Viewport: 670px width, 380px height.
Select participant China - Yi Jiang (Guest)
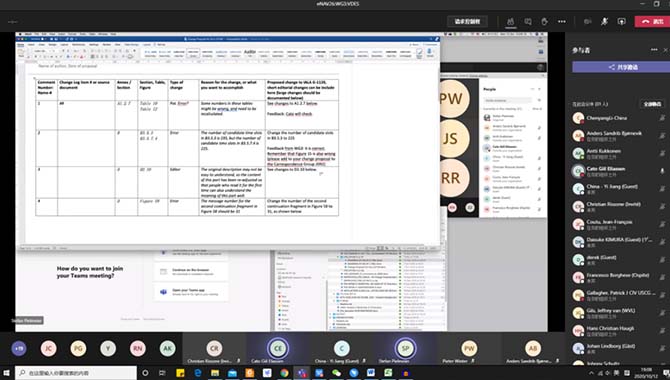(x=620, y=189)
